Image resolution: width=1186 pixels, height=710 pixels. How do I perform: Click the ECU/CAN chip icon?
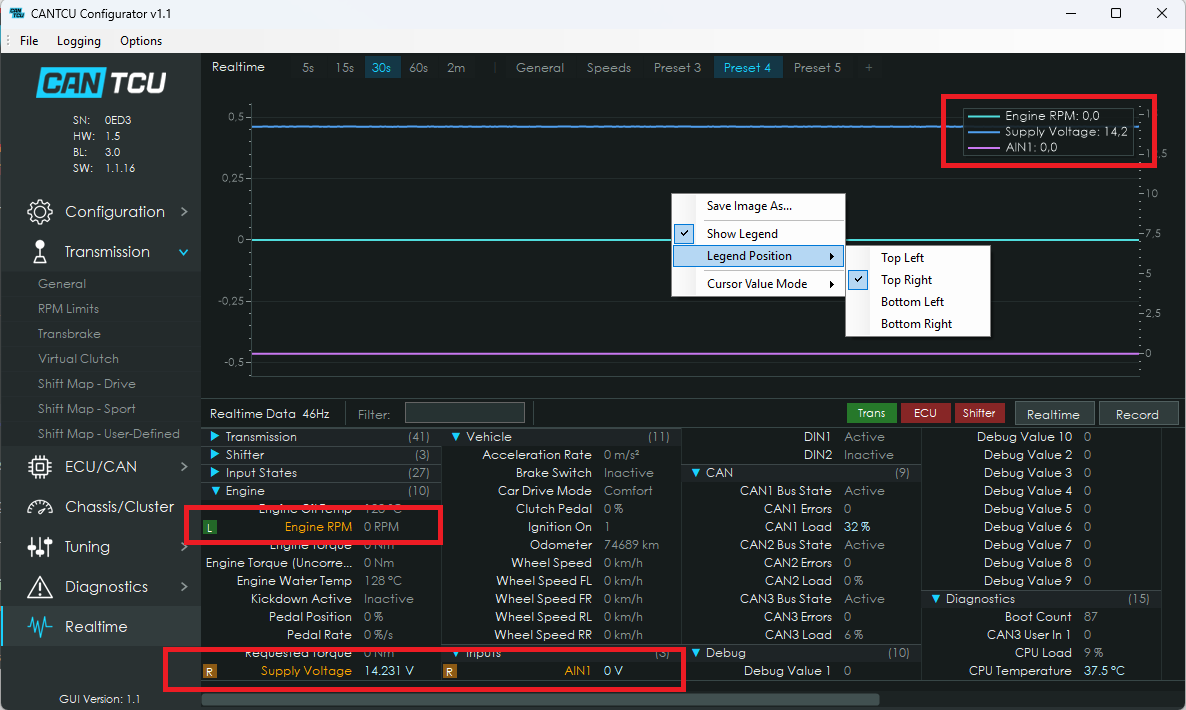pos(39,467)
